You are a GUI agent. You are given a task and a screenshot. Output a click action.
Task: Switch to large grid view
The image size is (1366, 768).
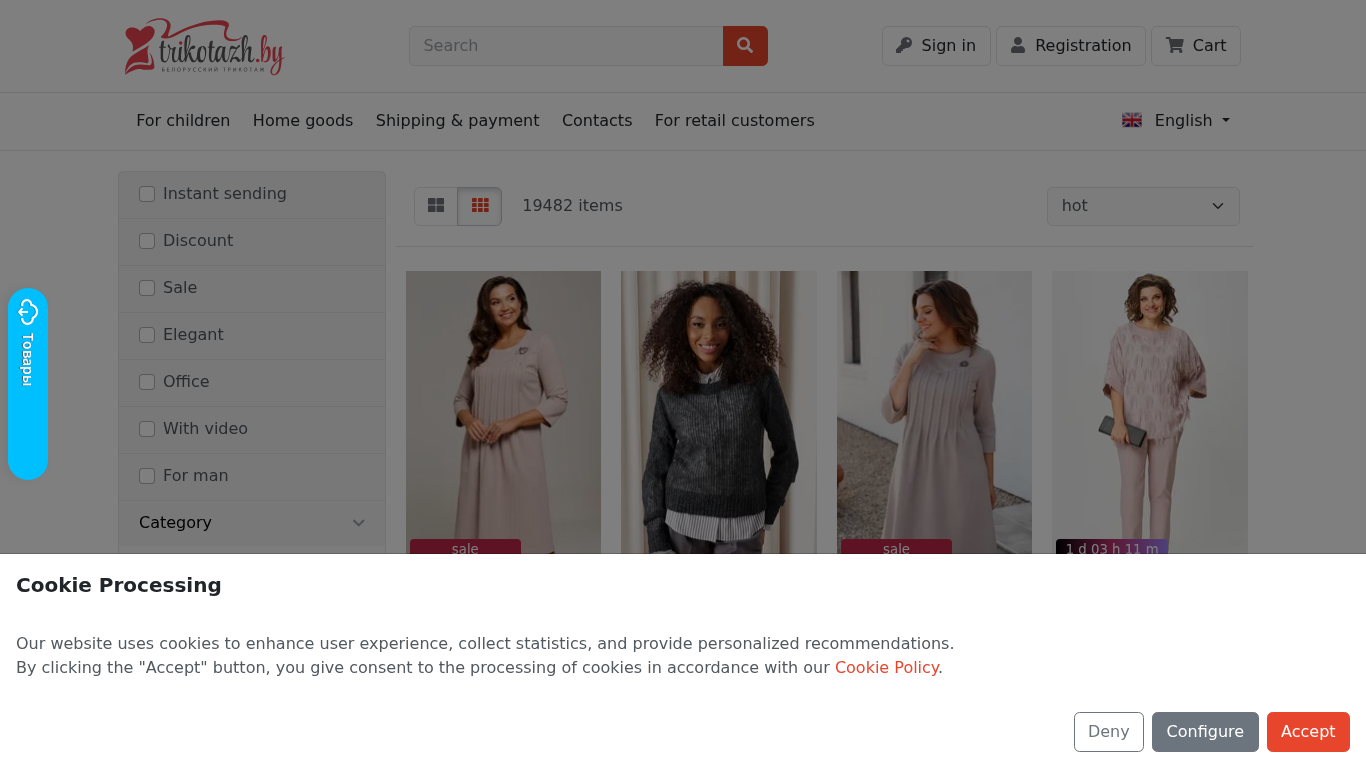click(x=436, y=206)
